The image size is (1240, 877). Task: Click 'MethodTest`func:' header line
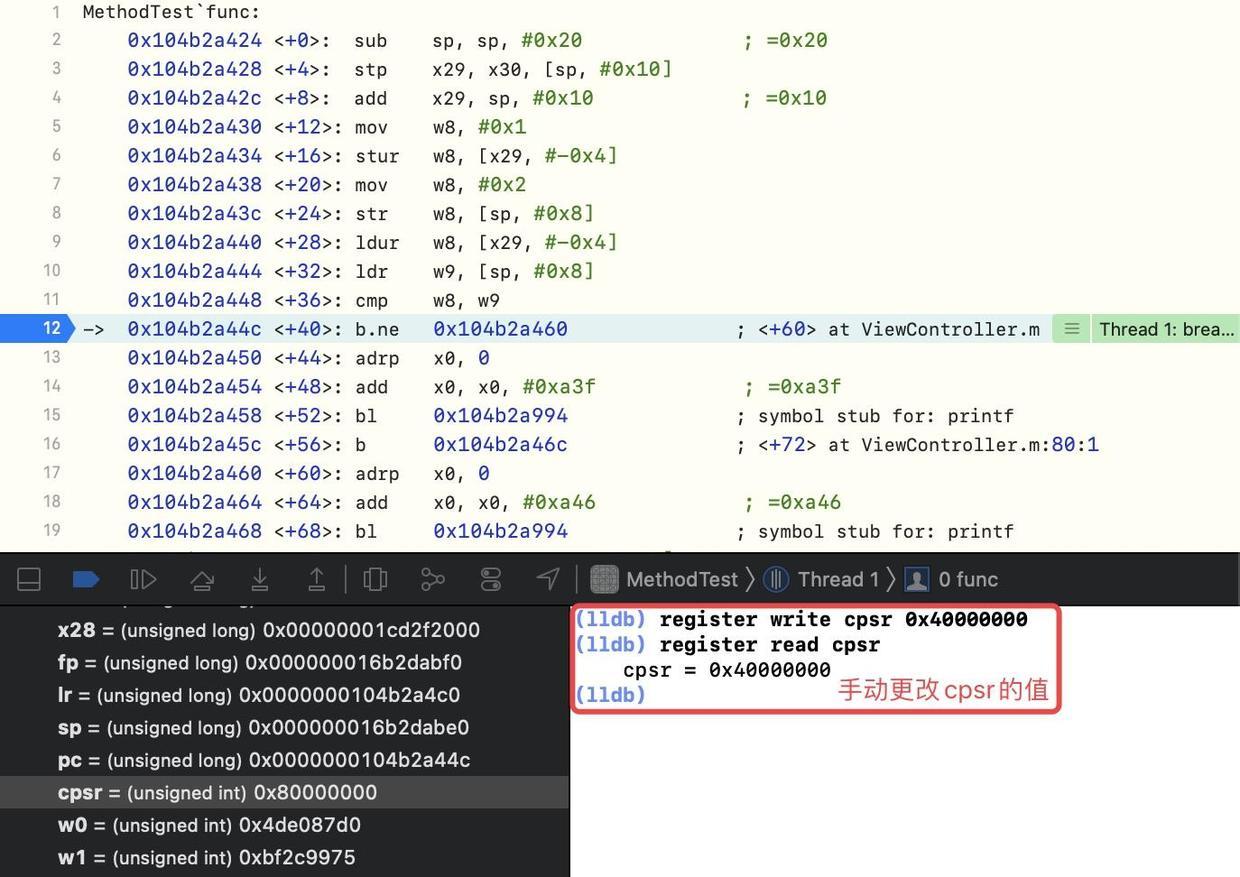point(171,12)
